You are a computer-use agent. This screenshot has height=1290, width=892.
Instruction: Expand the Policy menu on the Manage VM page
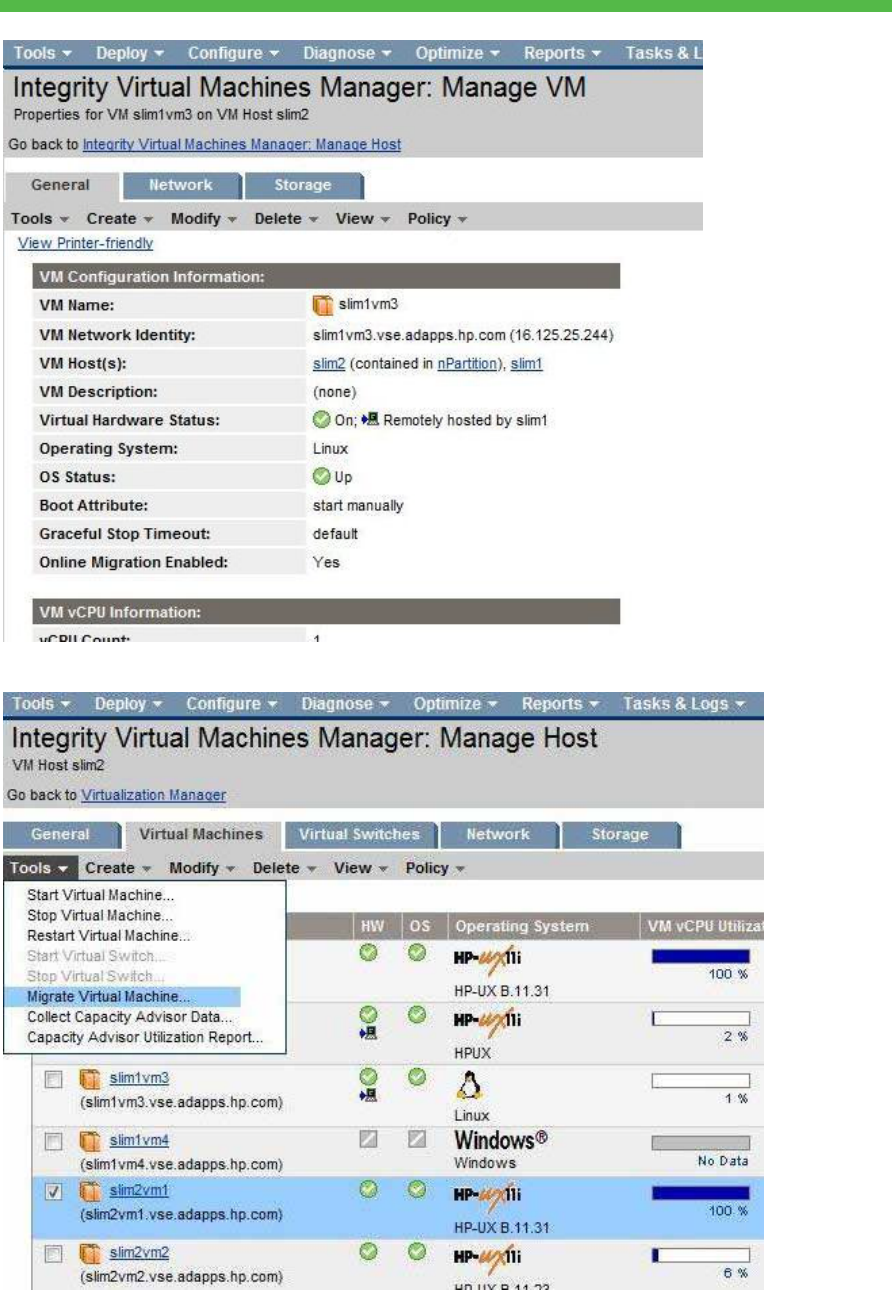437,218
